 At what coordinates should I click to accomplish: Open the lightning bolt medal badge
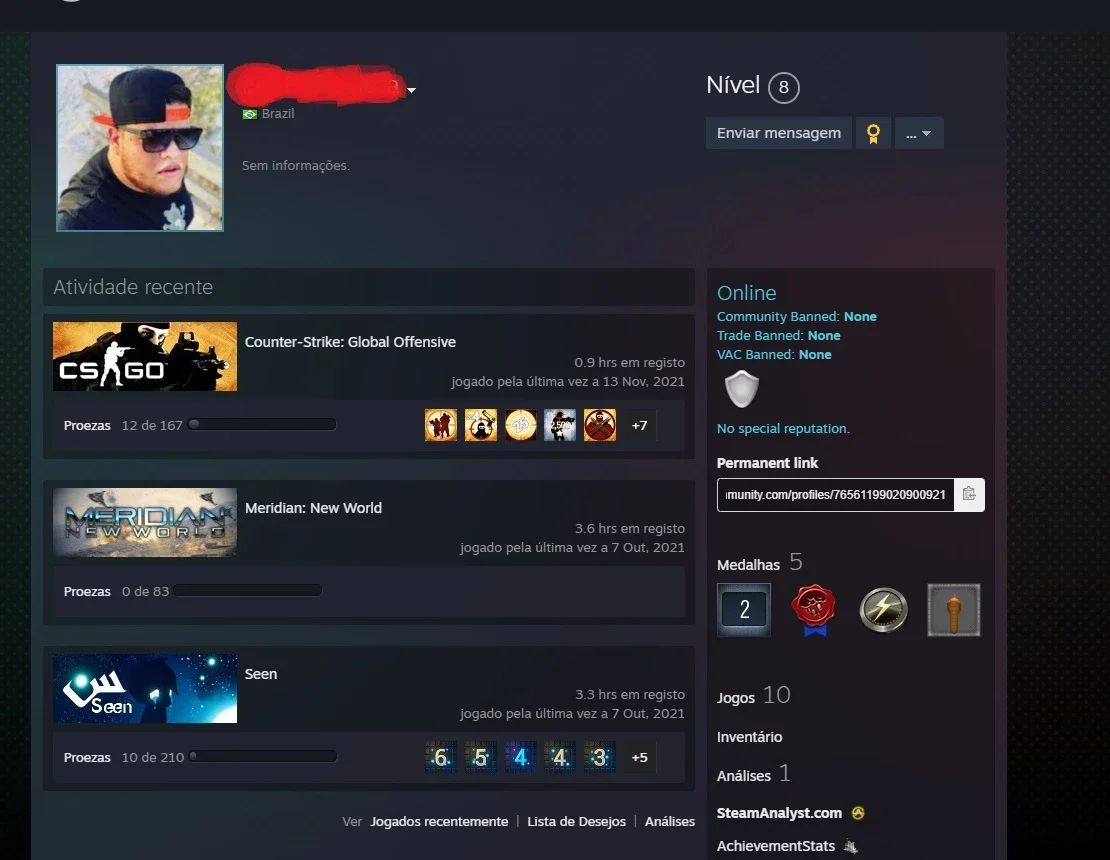coord(883,609)
